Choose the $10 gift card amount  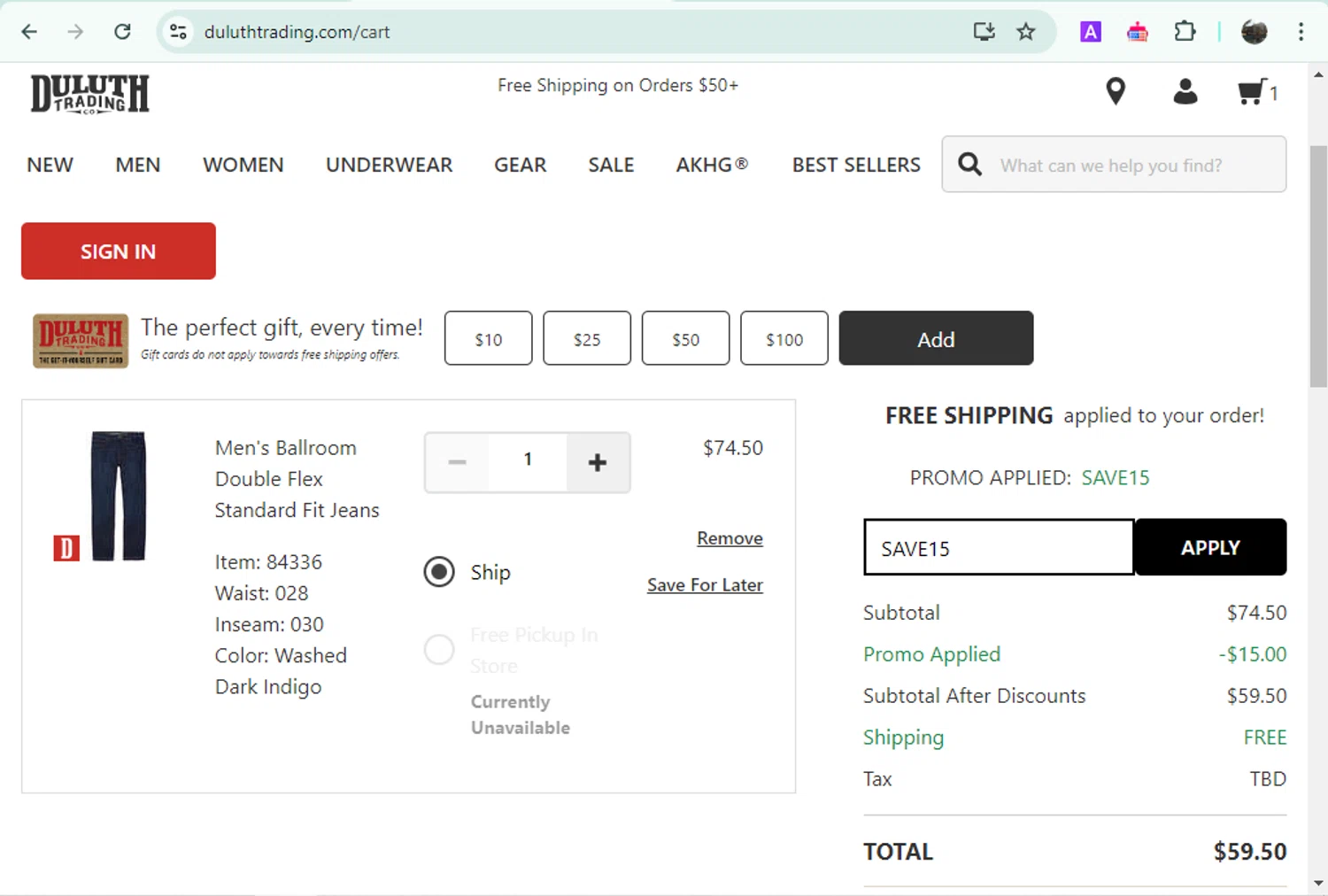pyautogui.click(x=489, y=338)
